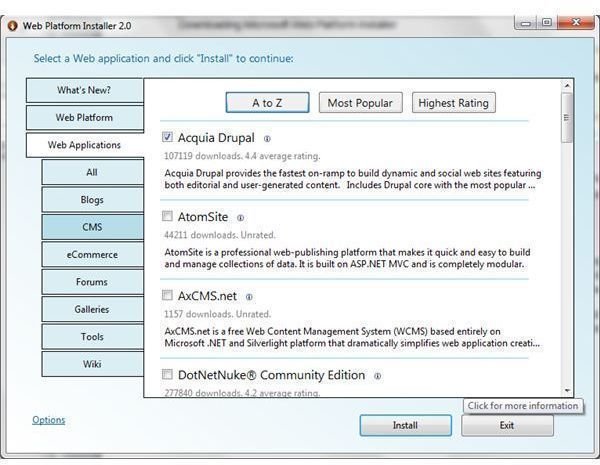Viewport: 600px width, 465px height.
Task: Open info icon beside Acquia Drupal
Action: (x=267, y=139)
